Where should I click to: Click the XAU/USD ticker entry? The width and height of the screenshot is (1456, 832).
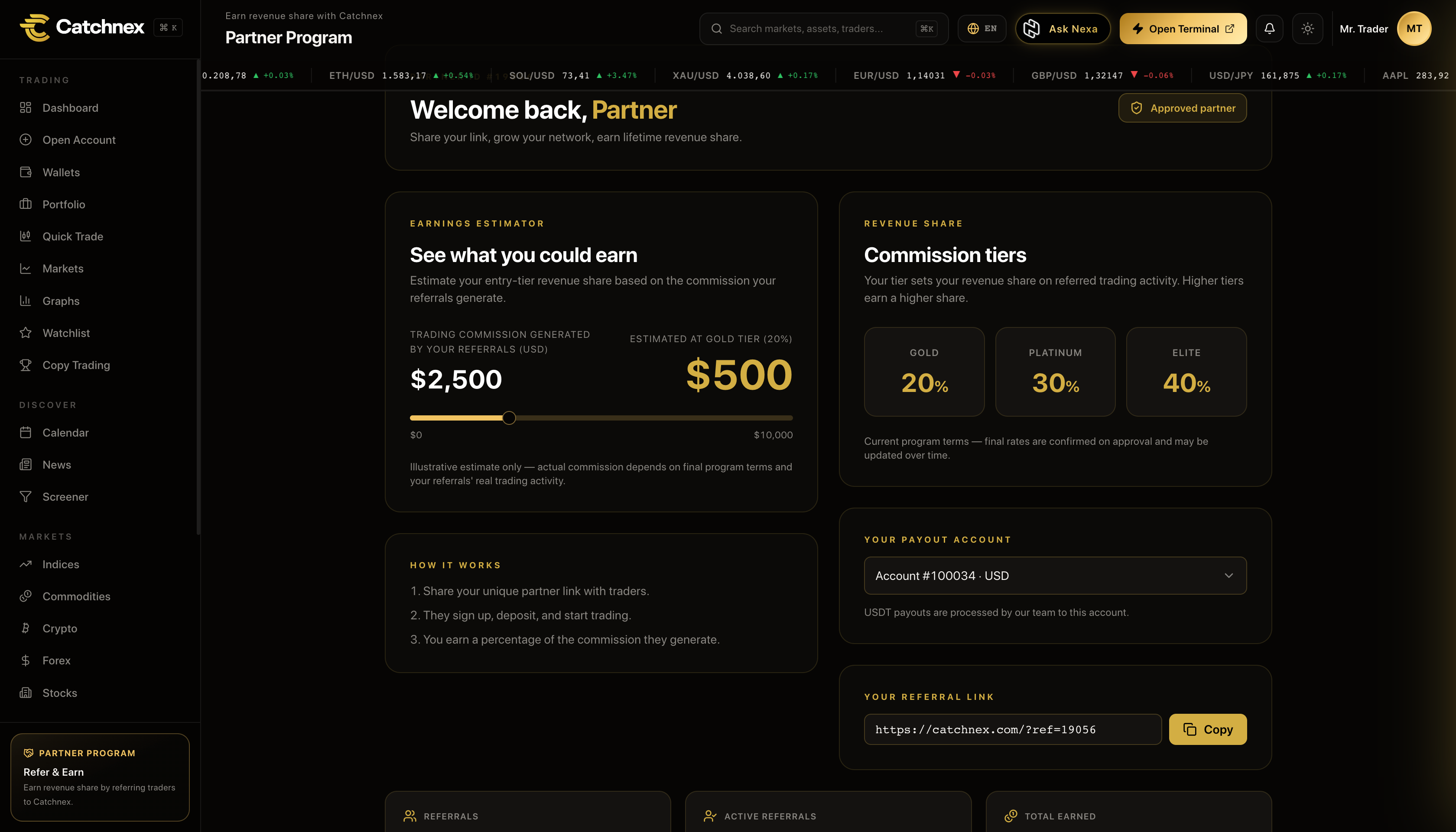tap(745, 75)
